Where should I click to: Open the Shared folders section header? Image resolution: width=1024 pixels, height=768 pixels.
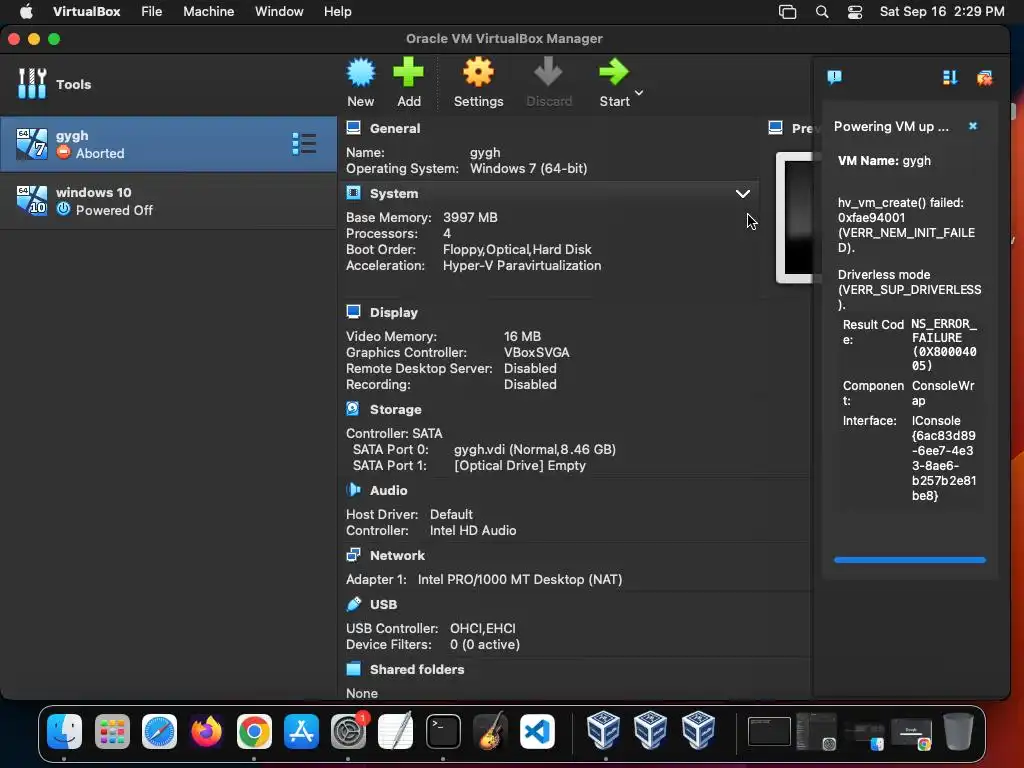coord(417,669)
